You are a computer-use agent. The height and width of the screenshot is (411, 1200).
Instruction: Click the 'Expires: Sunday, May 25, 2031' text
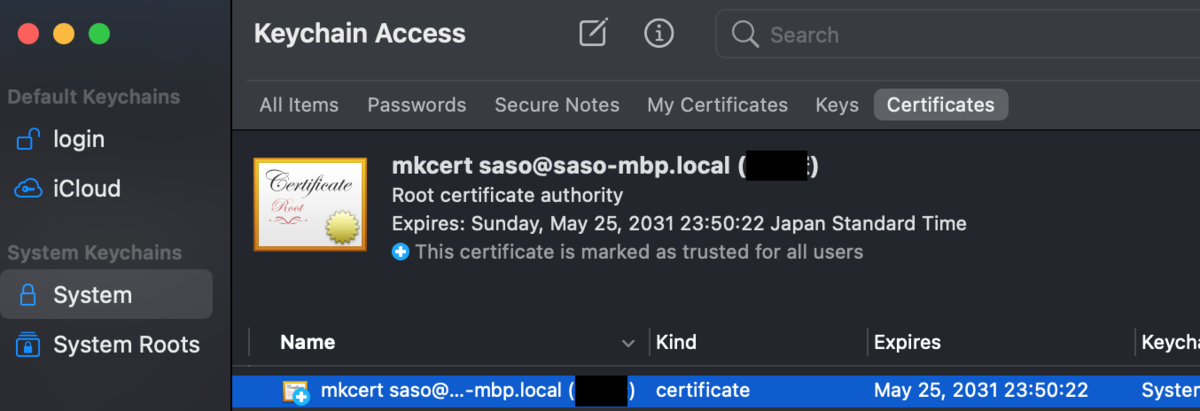point(679,223)
